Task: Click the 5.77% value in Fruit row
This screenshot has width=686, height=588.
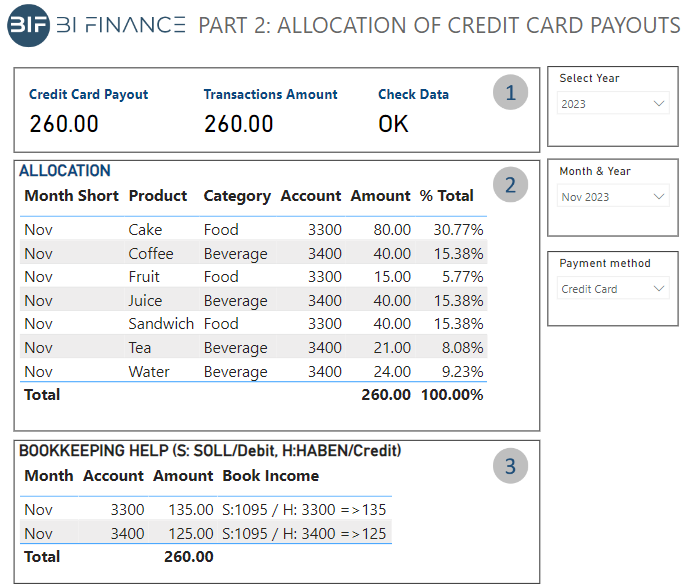Action: [462, 276]
